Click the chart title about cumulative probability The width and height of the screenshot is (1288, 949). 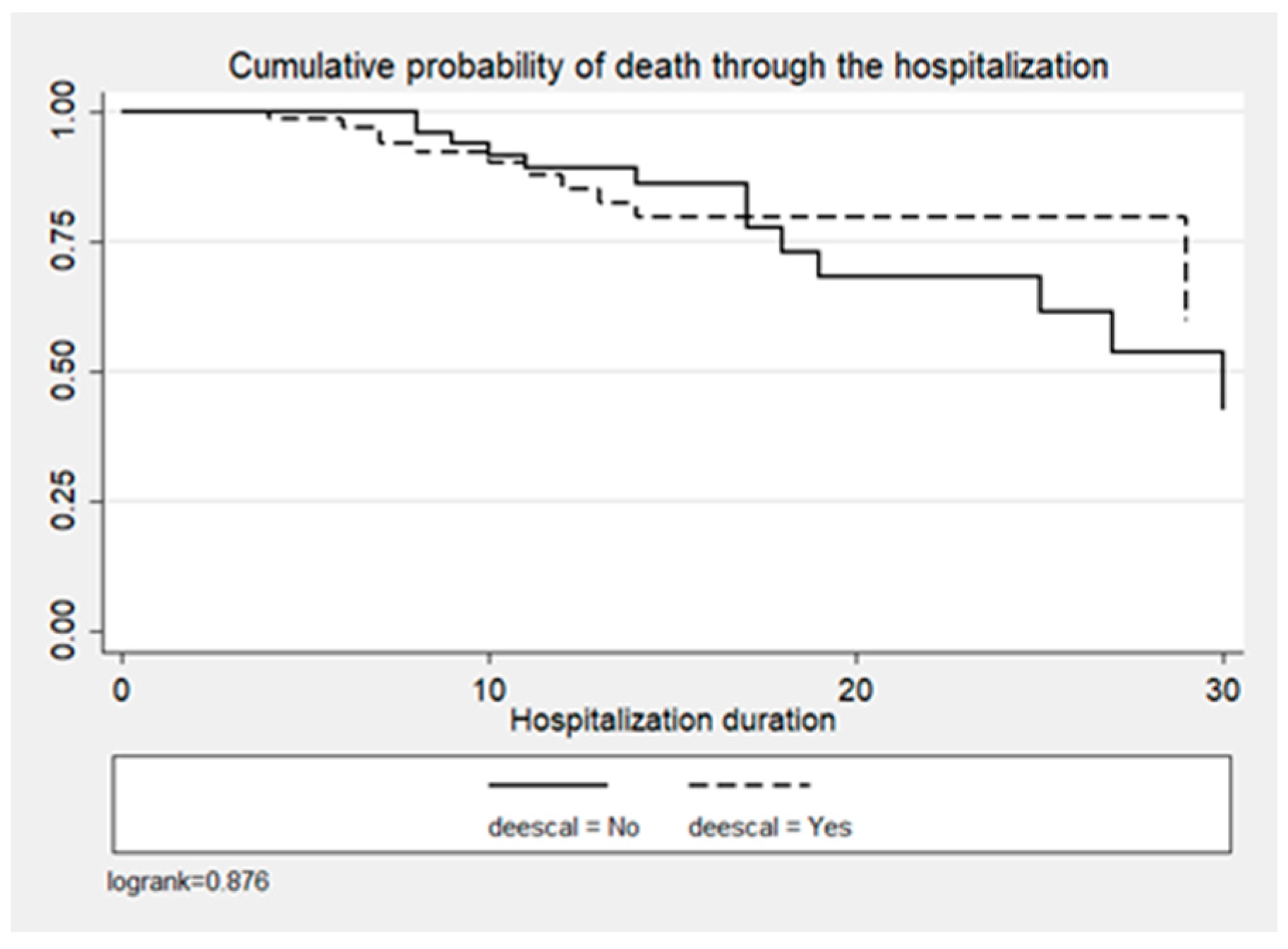(x=668, y=66)
